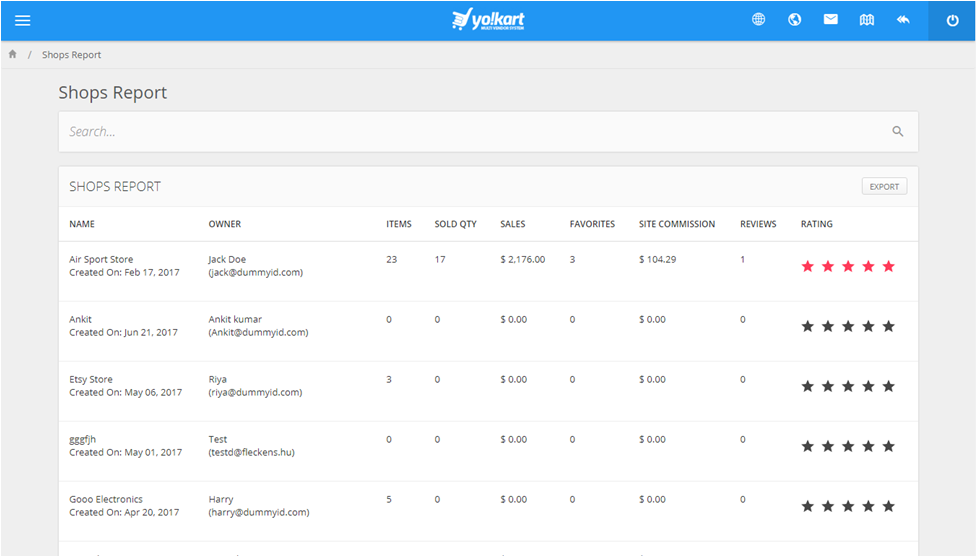977x557 pixels.
Task: Click the email riya@dummyid.com
Action: point(255,392)
